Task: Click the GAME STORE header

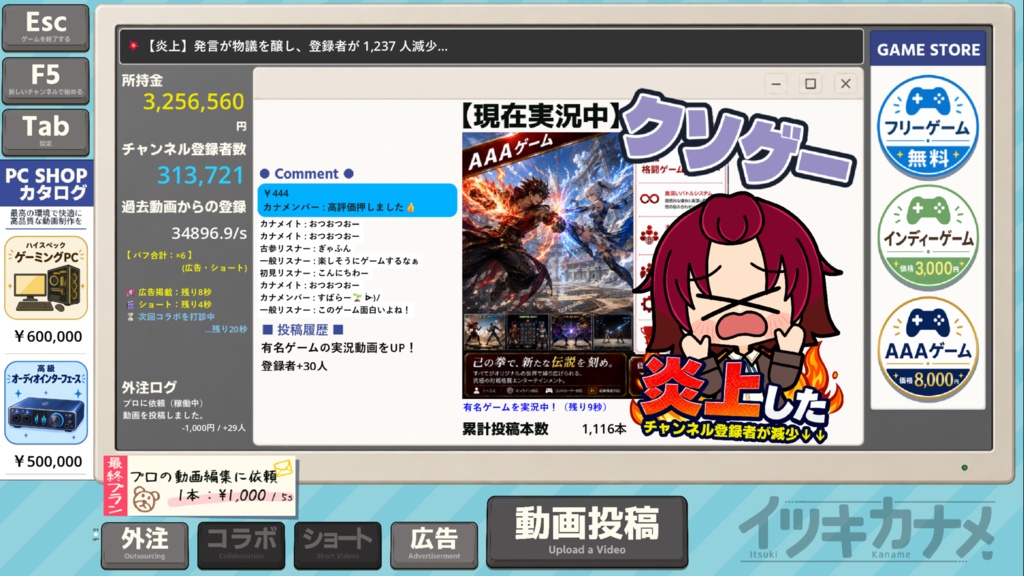Action: point(928,49)
